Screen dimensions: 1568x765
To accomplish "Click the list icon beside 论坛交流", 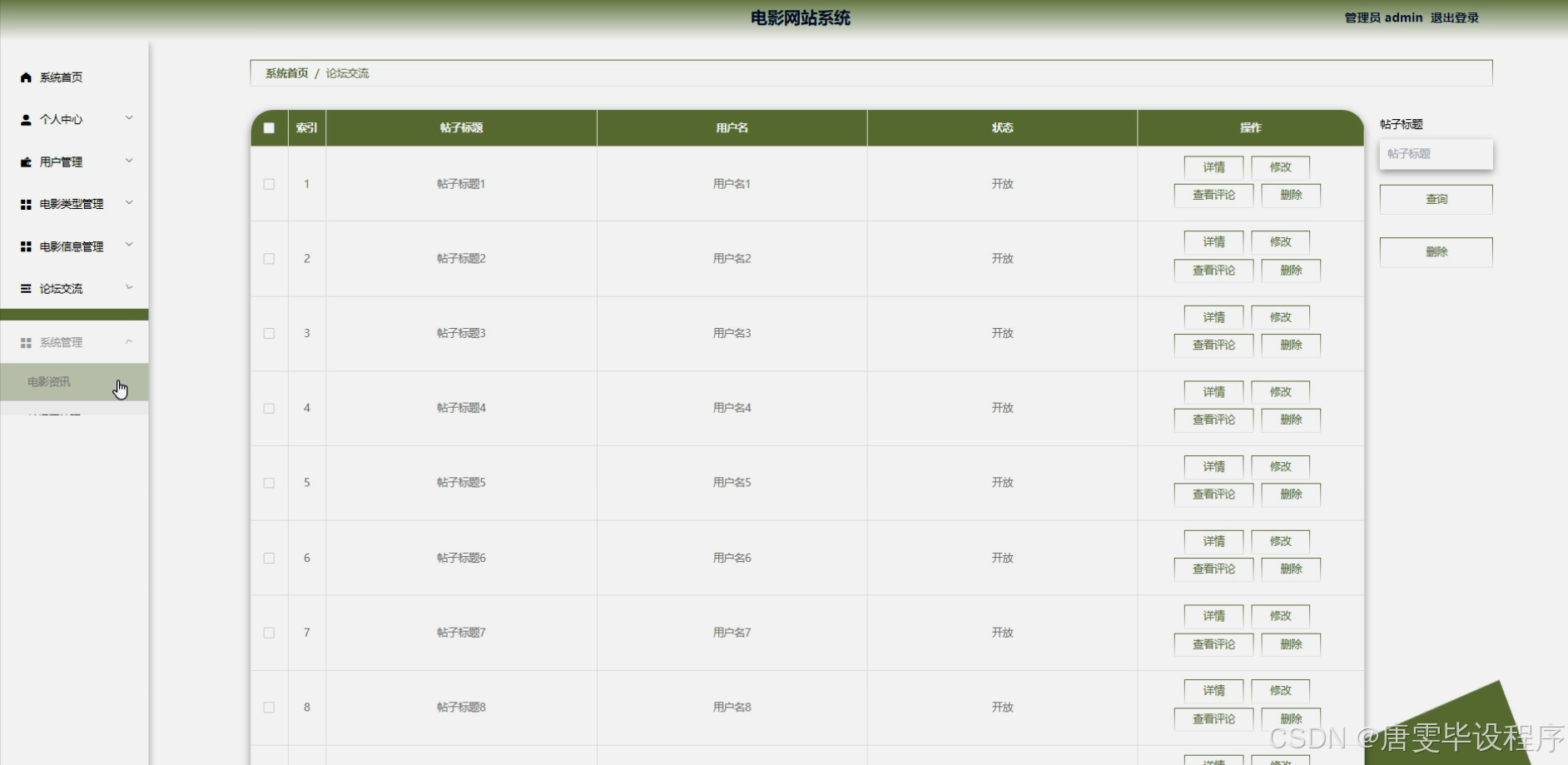I will point(26,289).
